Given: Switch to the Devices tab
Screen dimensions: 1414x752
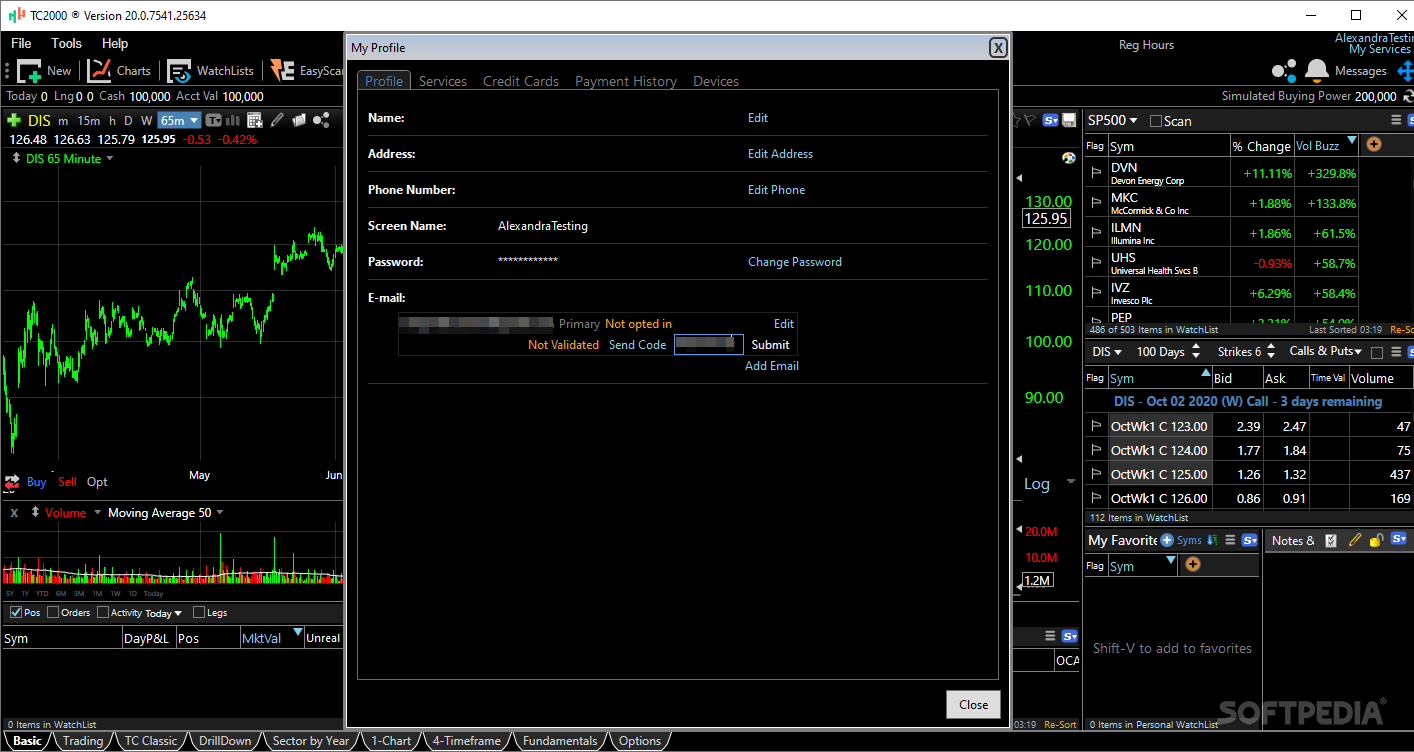Looking at the screenshot, I should click(x=716, y=81).
